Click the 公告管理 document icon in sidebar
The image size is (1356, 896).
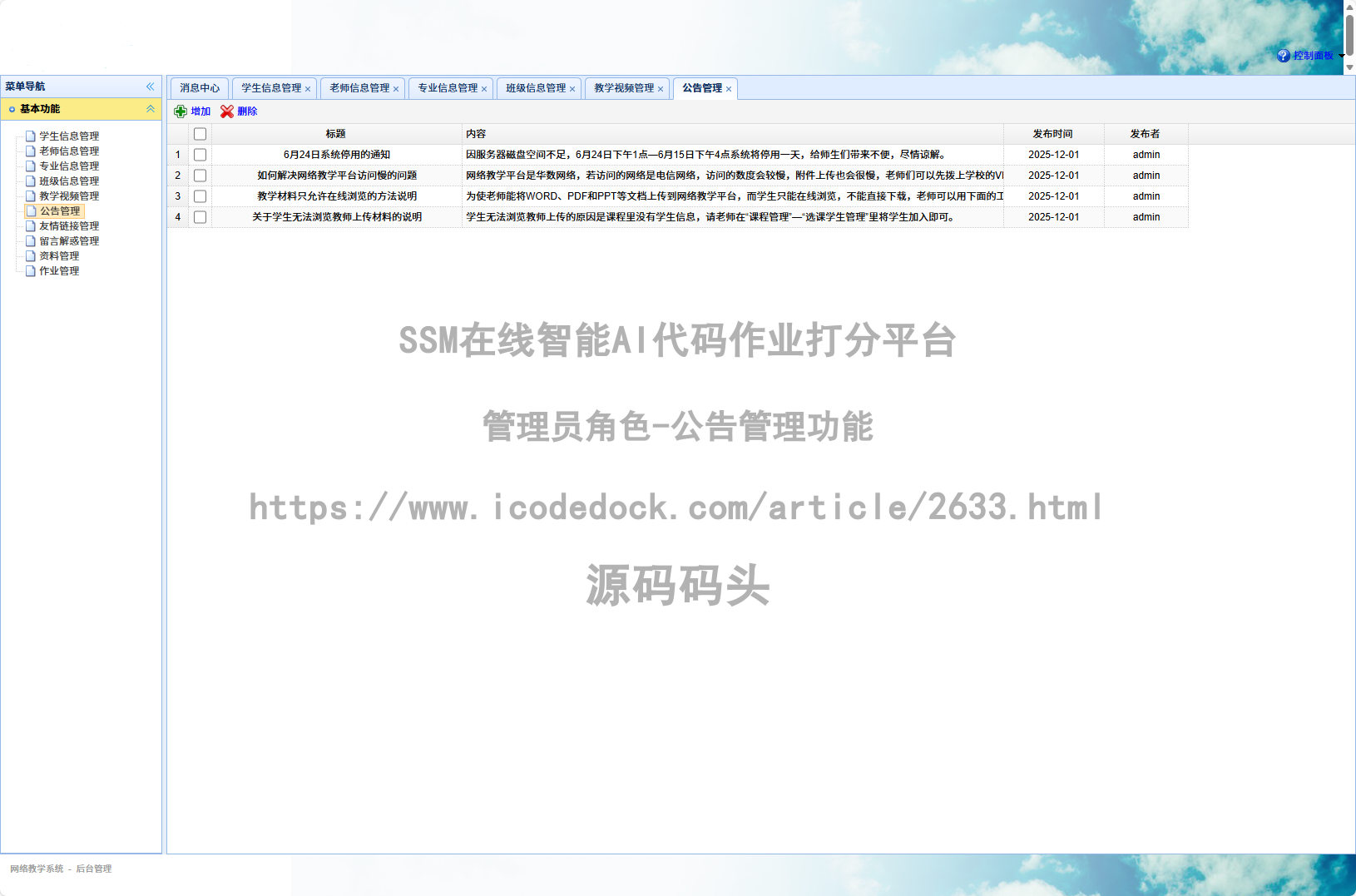(31, 210)
